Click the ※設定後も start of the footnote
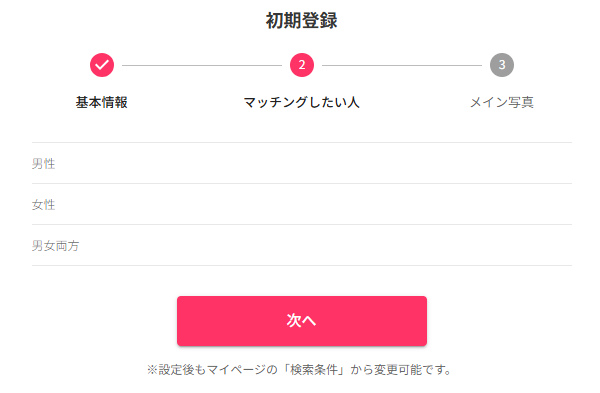600x393 pixels. click(176, 370)
